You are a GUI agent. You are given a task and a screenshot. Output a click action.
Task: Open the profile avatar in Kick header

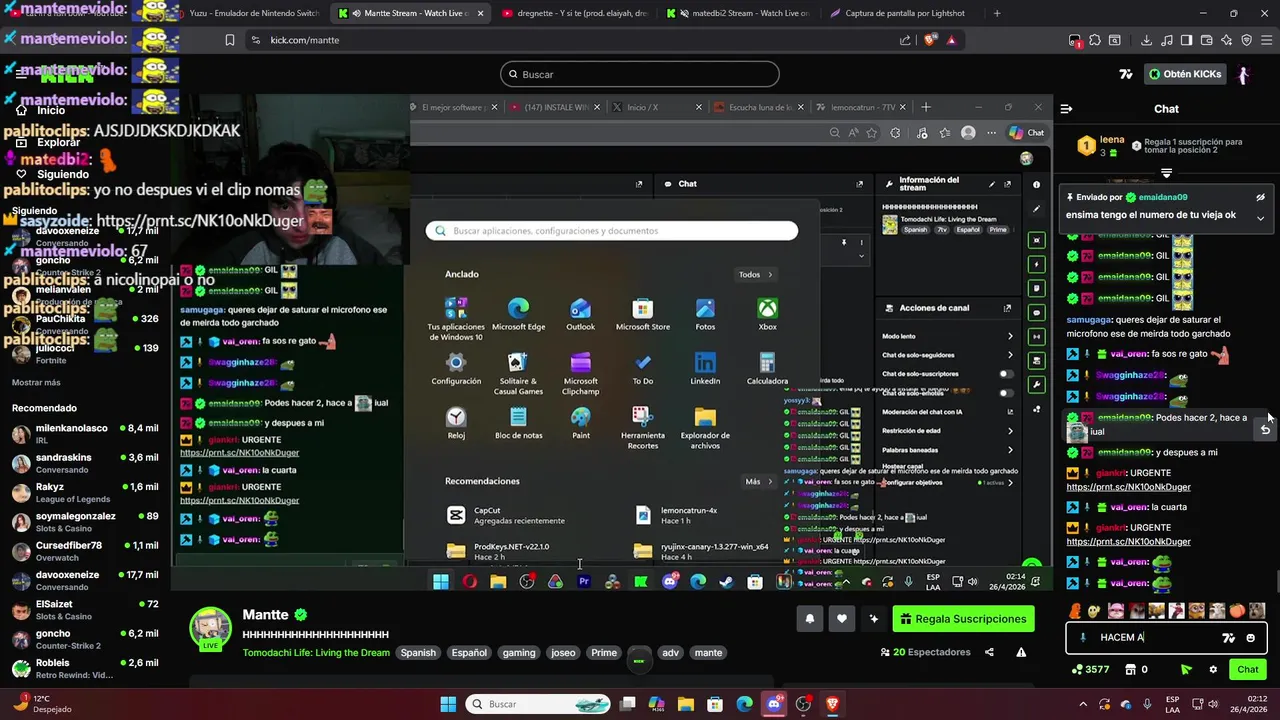coord(1244,74)
